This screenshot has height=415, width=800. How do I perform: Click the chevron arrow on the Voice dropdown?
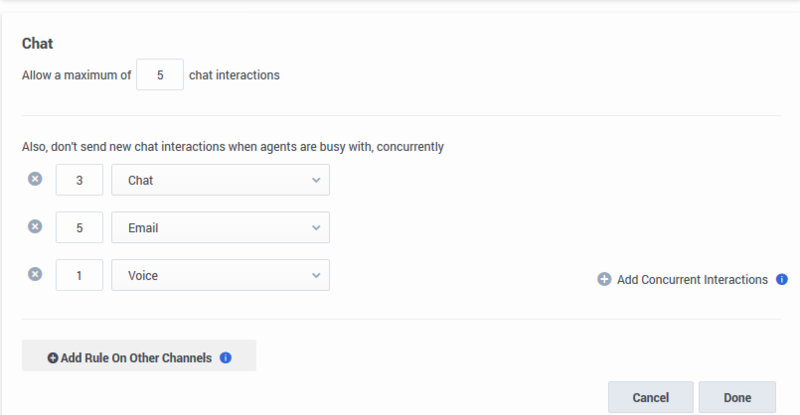point(316,276)
